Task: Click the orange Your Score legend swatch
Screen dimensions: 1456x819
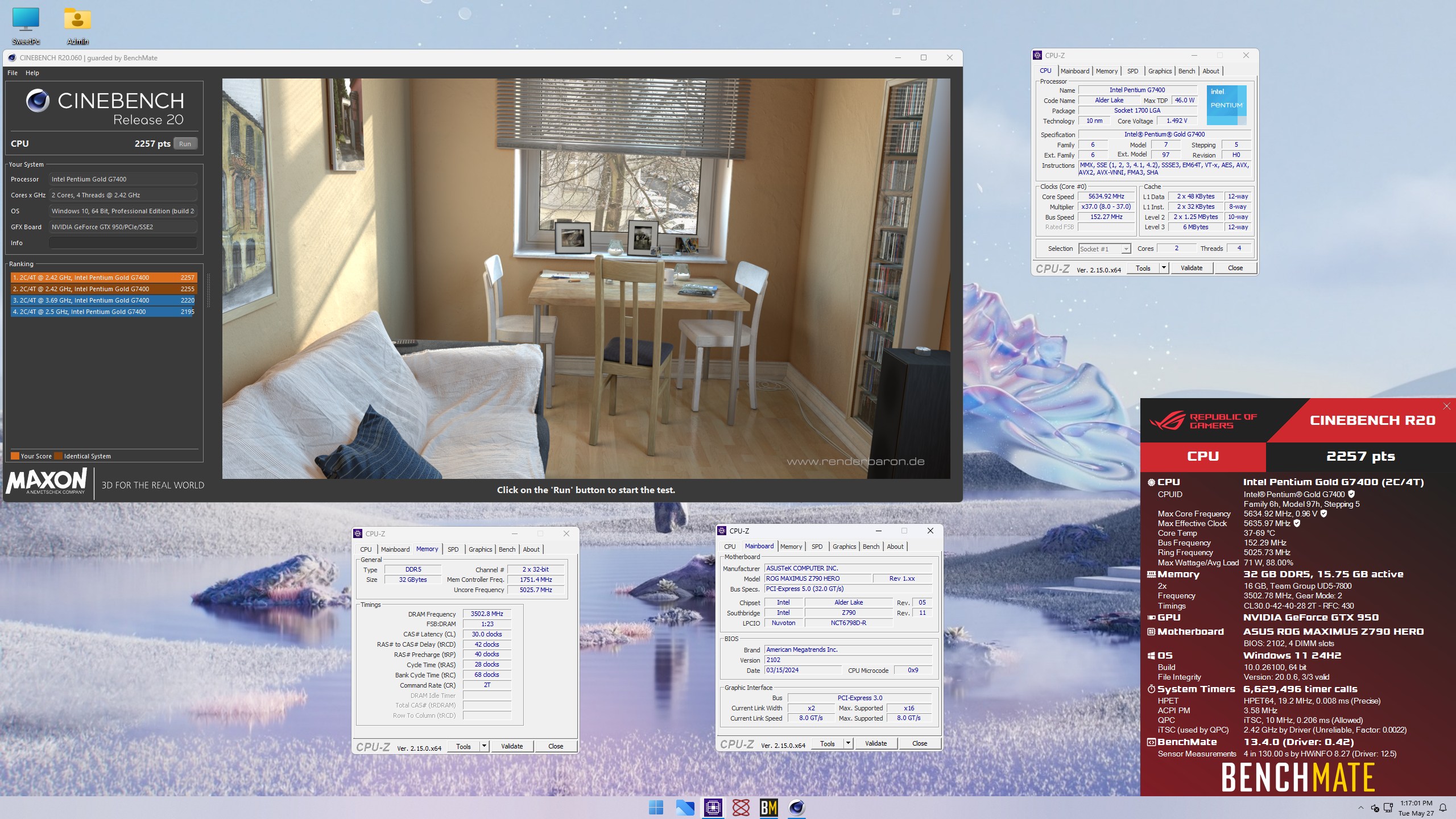Action: pyautogui.click(x=15, y=456)
